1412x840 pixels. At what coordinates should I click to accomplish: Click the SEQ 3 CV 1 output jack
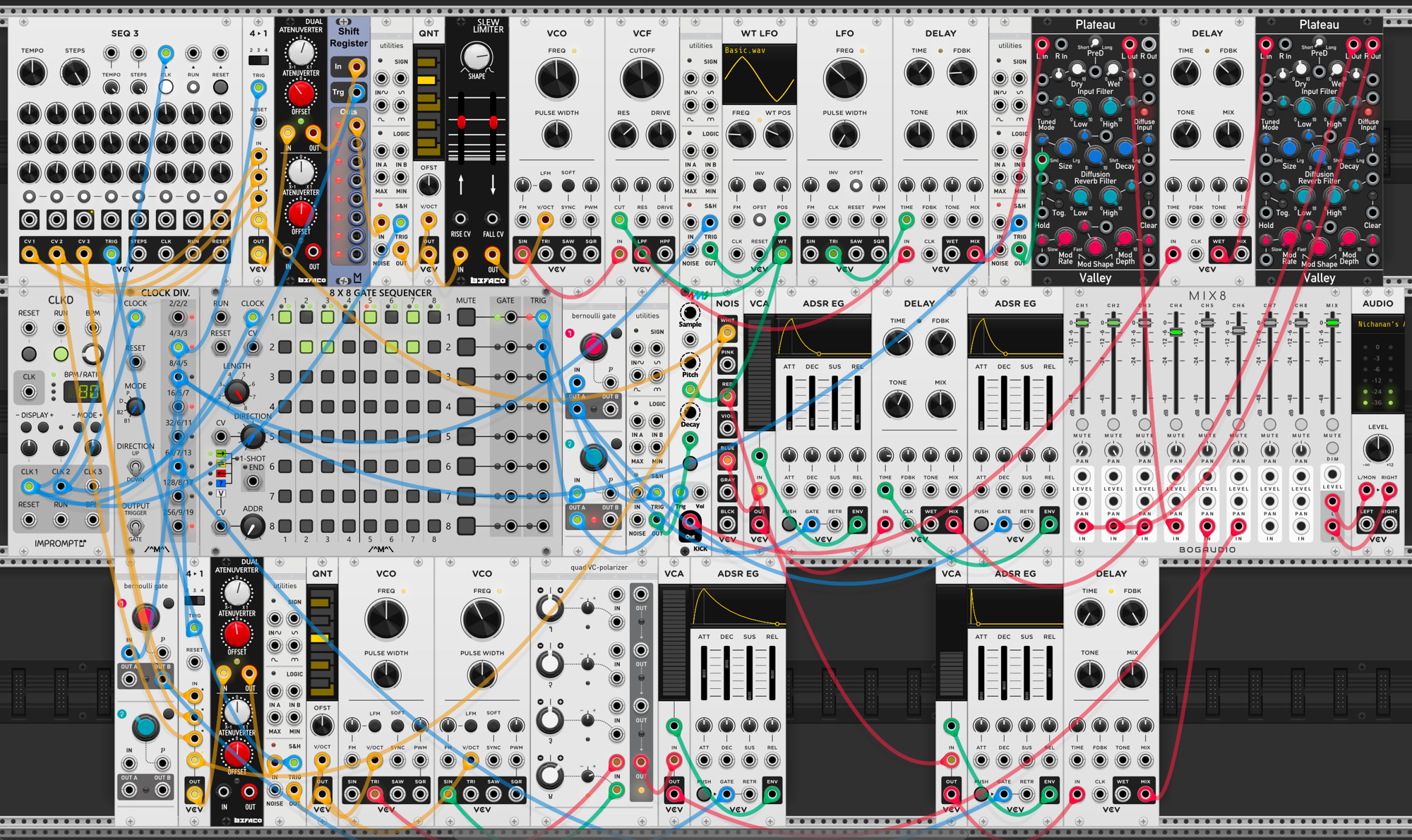(x=29, y=253)
